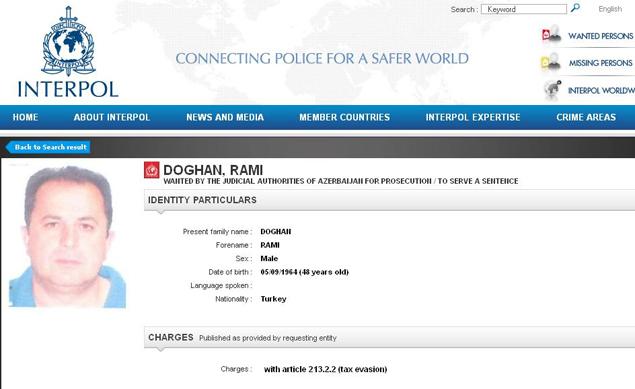Click the INTERPOL wordmark text

tap(68, 89)
